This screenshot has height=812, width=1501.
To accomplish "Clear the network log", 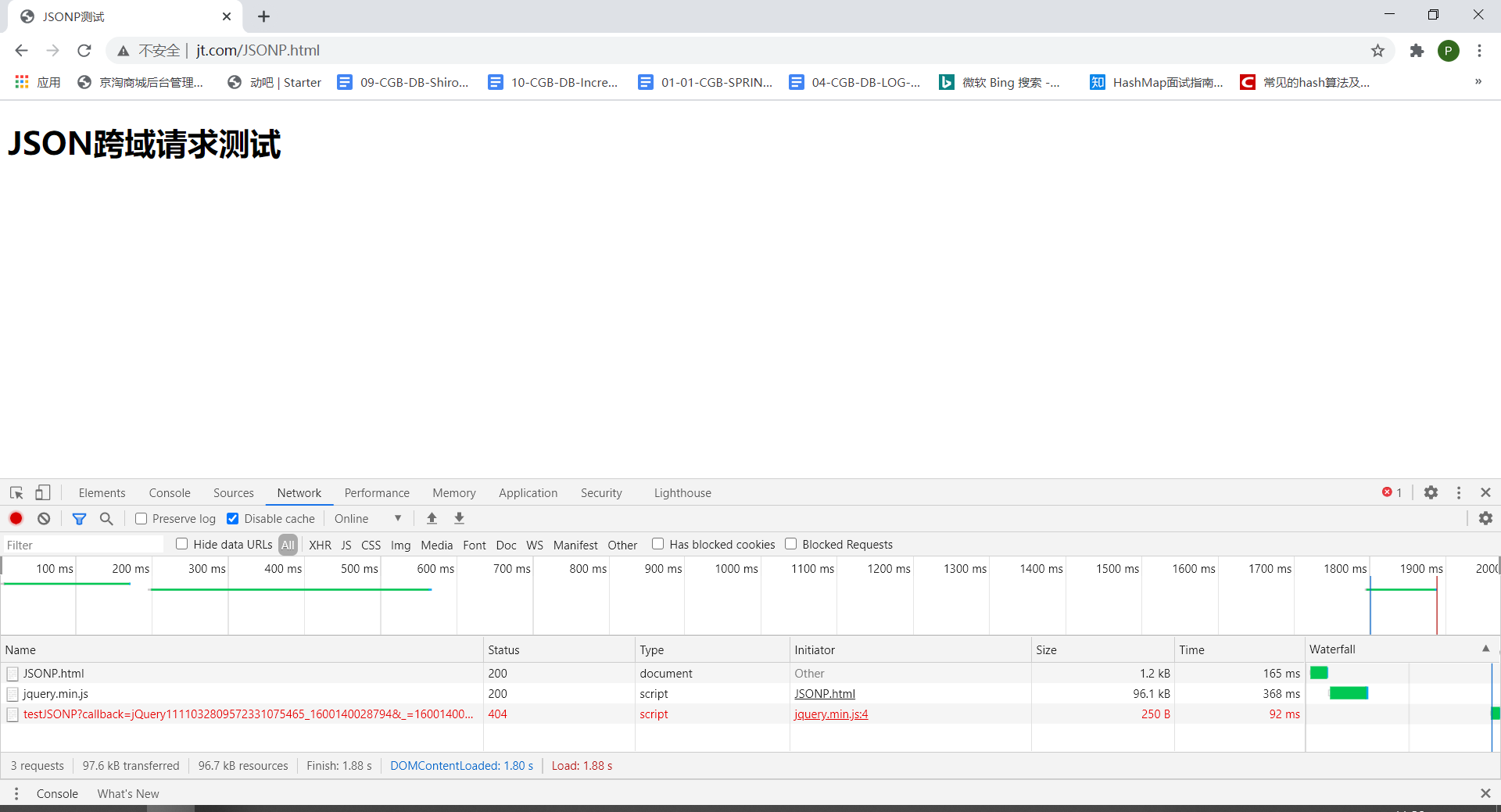I will (x=44, y=518).
